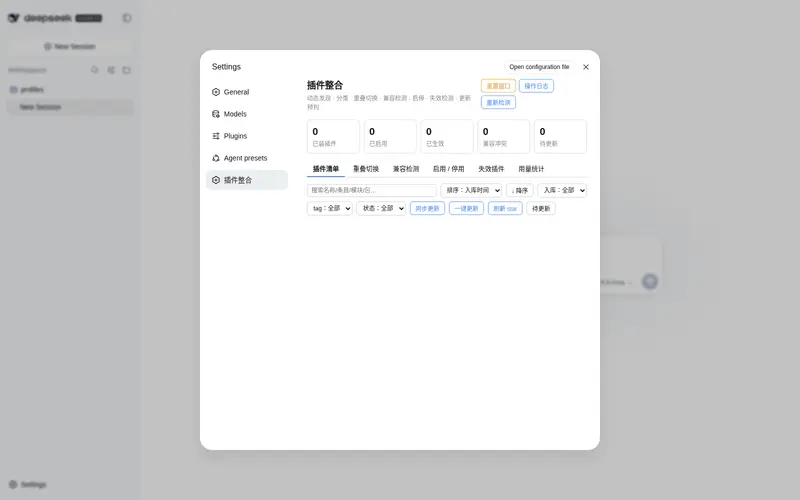Switch to the 插件清单 tab
The width and height of the screenshot is (800, 500).
[326, 169]
